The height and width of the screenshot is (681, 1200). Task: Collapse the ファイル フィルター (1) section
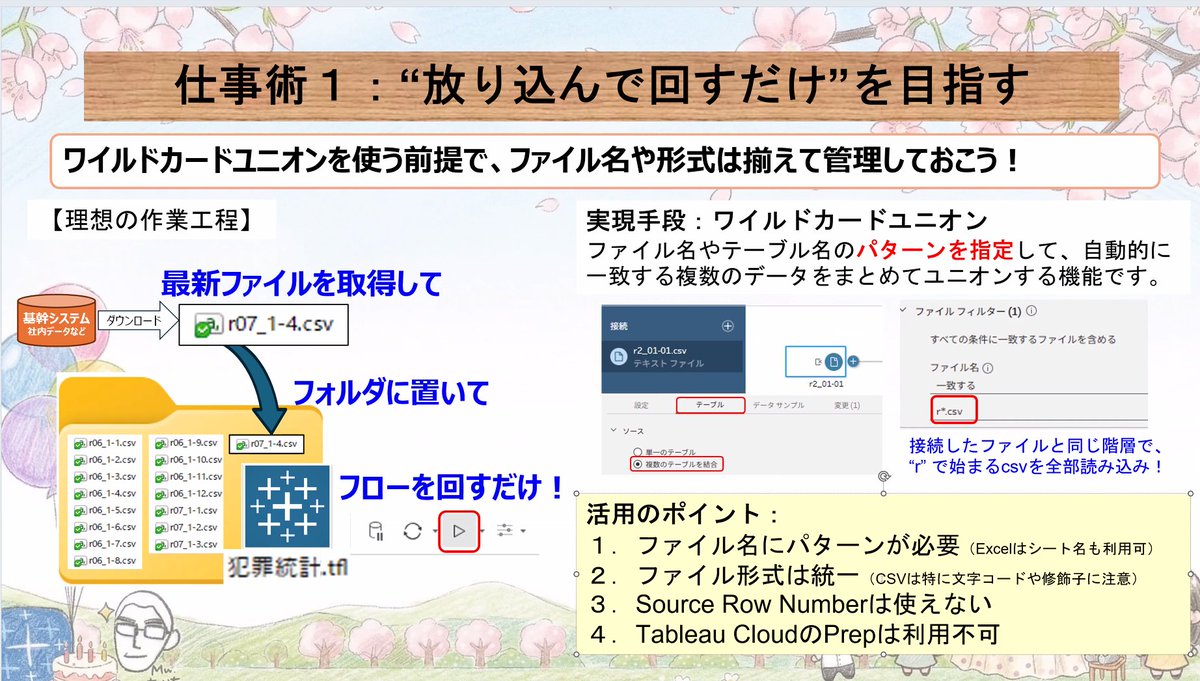(905, 311)
